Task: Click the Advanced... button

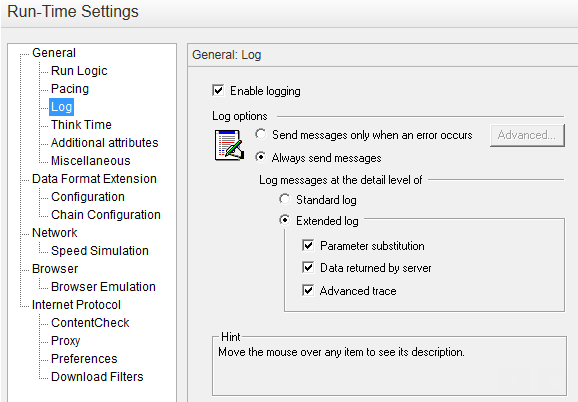Action: [x=527, y=135]
